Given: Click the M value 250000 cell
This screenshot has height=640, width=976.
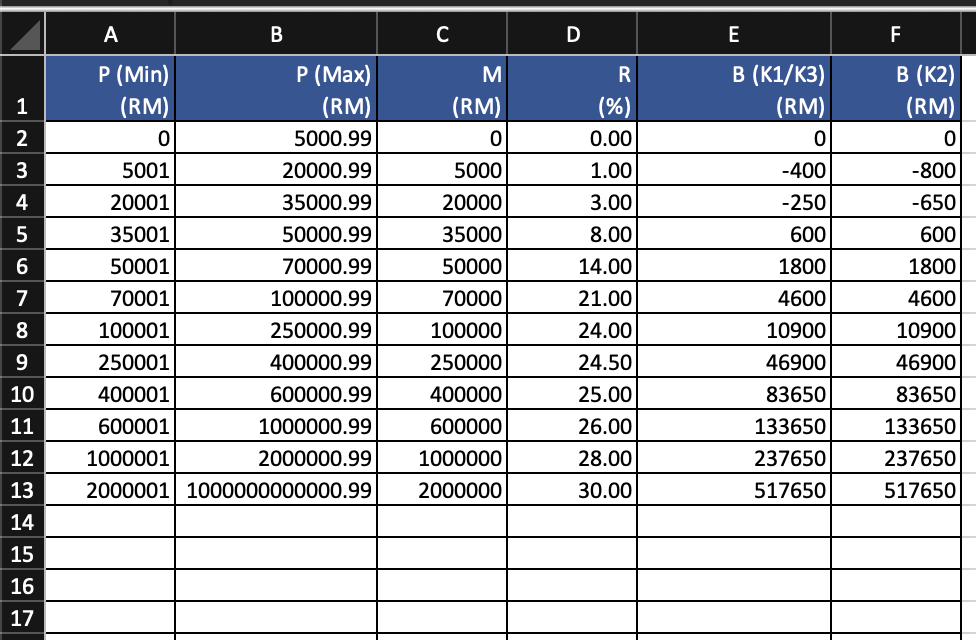Looking at the screenshot, I should (x=443, y=362).
